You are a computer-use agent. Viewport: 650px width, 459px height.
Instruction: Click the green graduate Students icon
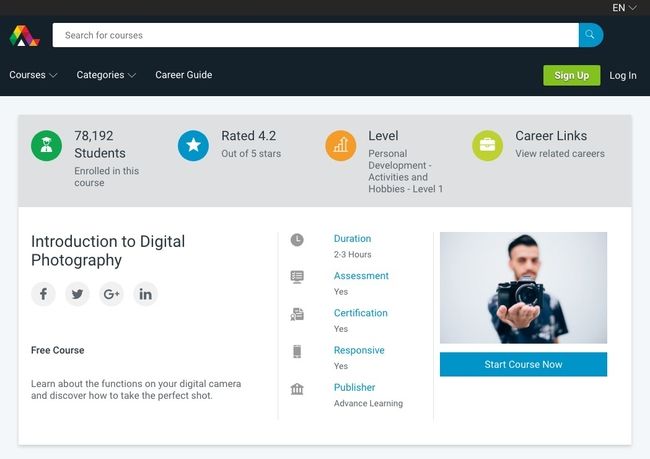(46, 146)
